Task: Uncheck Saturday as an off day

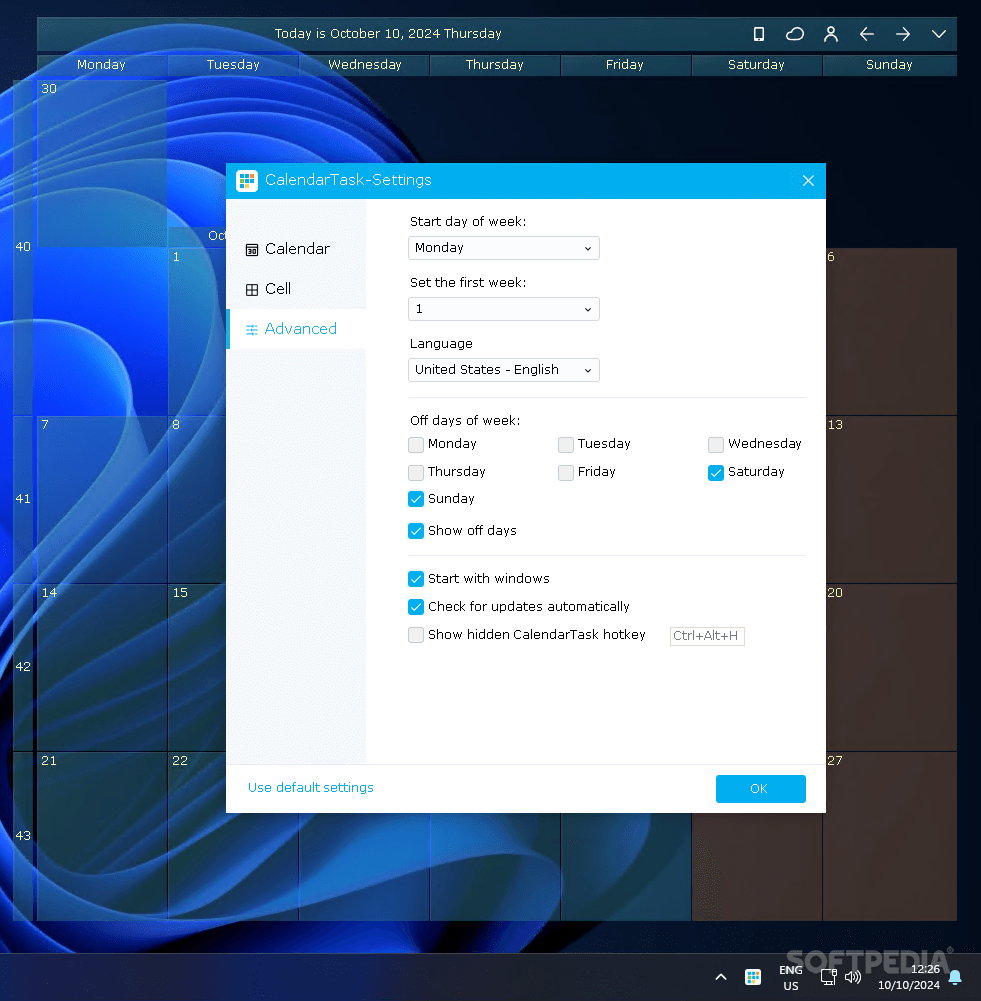Action: 716,472
